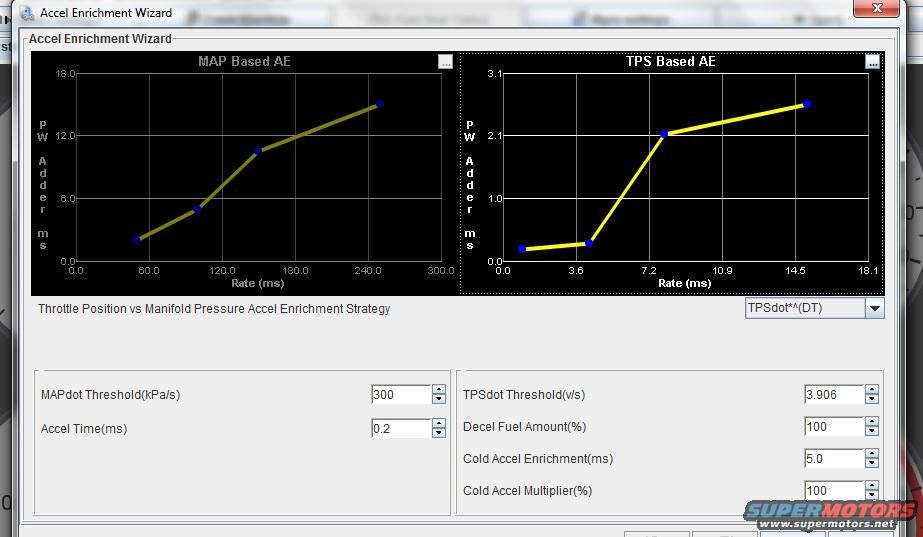Click the MAPdot Threshold input field

400,395
